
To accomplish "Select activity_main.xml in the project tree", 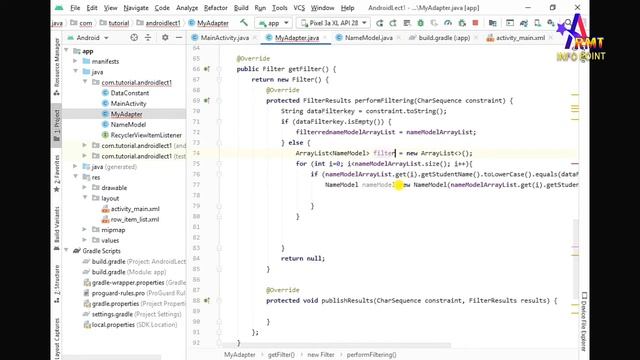I will [135, 209].
